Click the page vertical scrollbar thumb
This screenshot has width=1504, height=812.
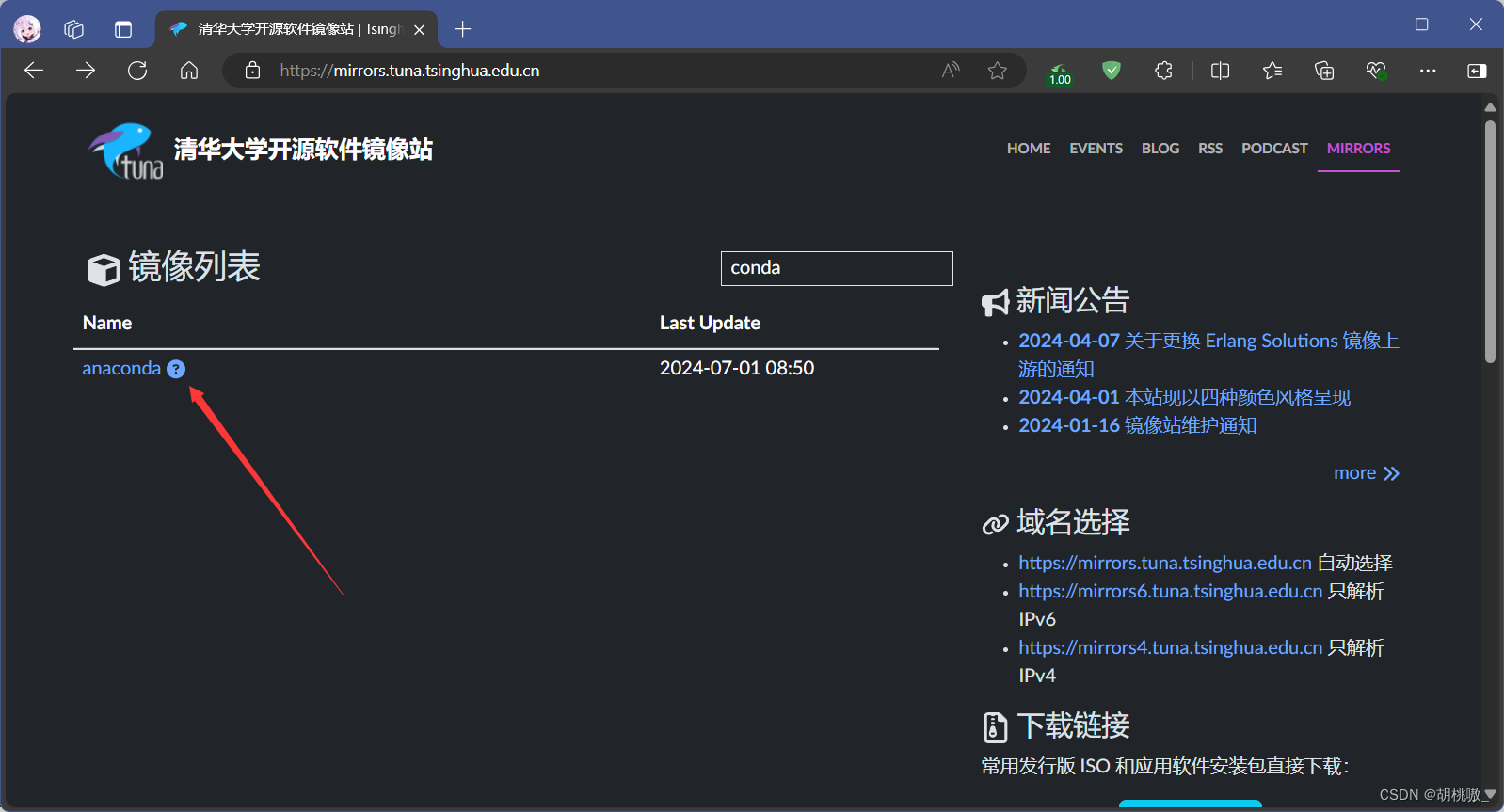point(1490,242)
